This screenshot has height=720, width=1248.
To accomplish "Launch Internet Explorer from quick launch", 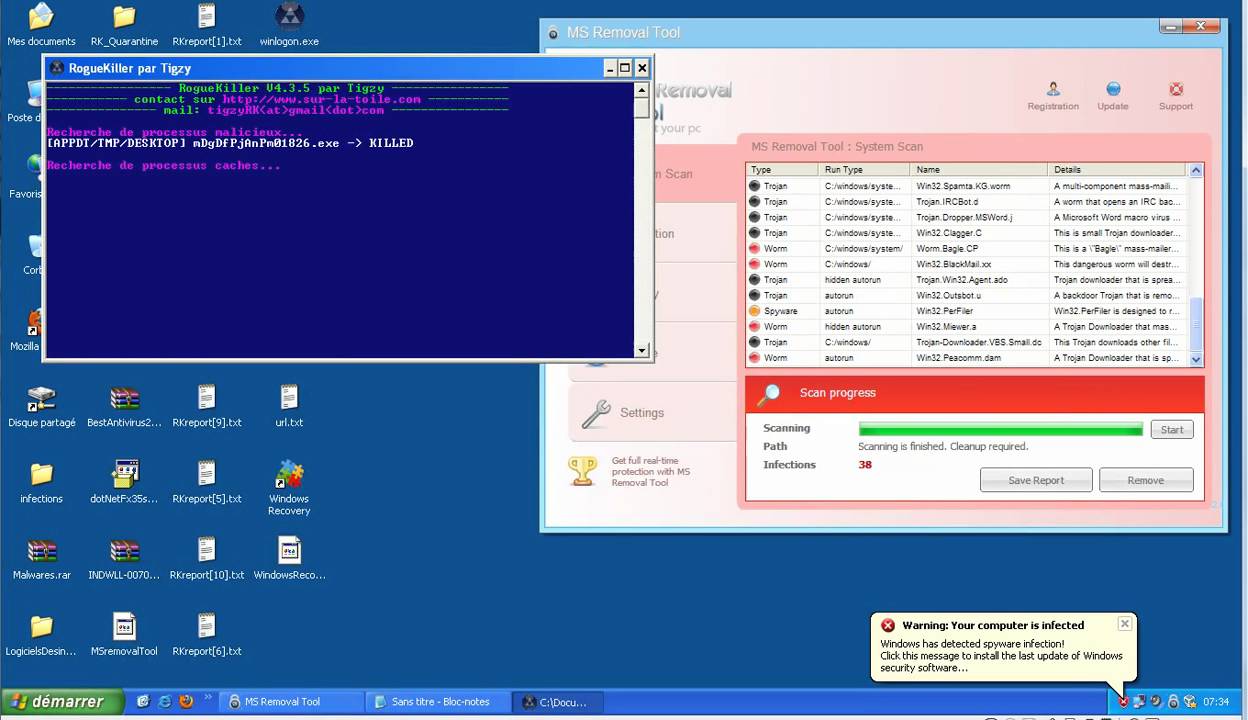I will [x=165, y=702].
